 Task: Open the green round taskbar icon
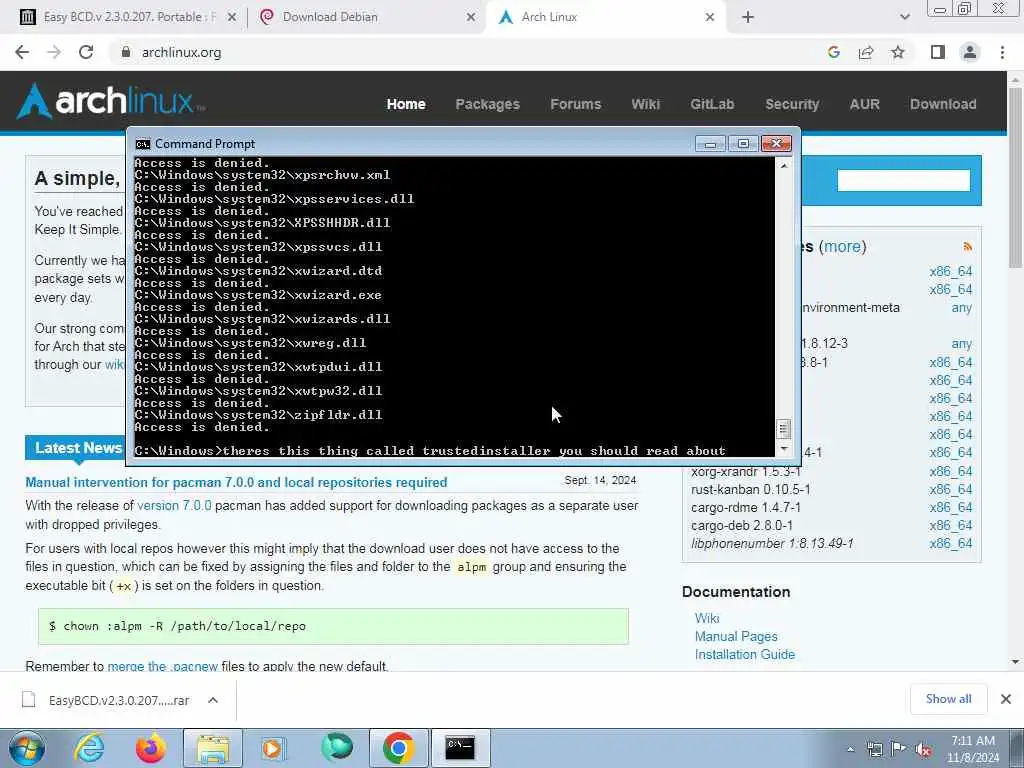pos(337,748)
